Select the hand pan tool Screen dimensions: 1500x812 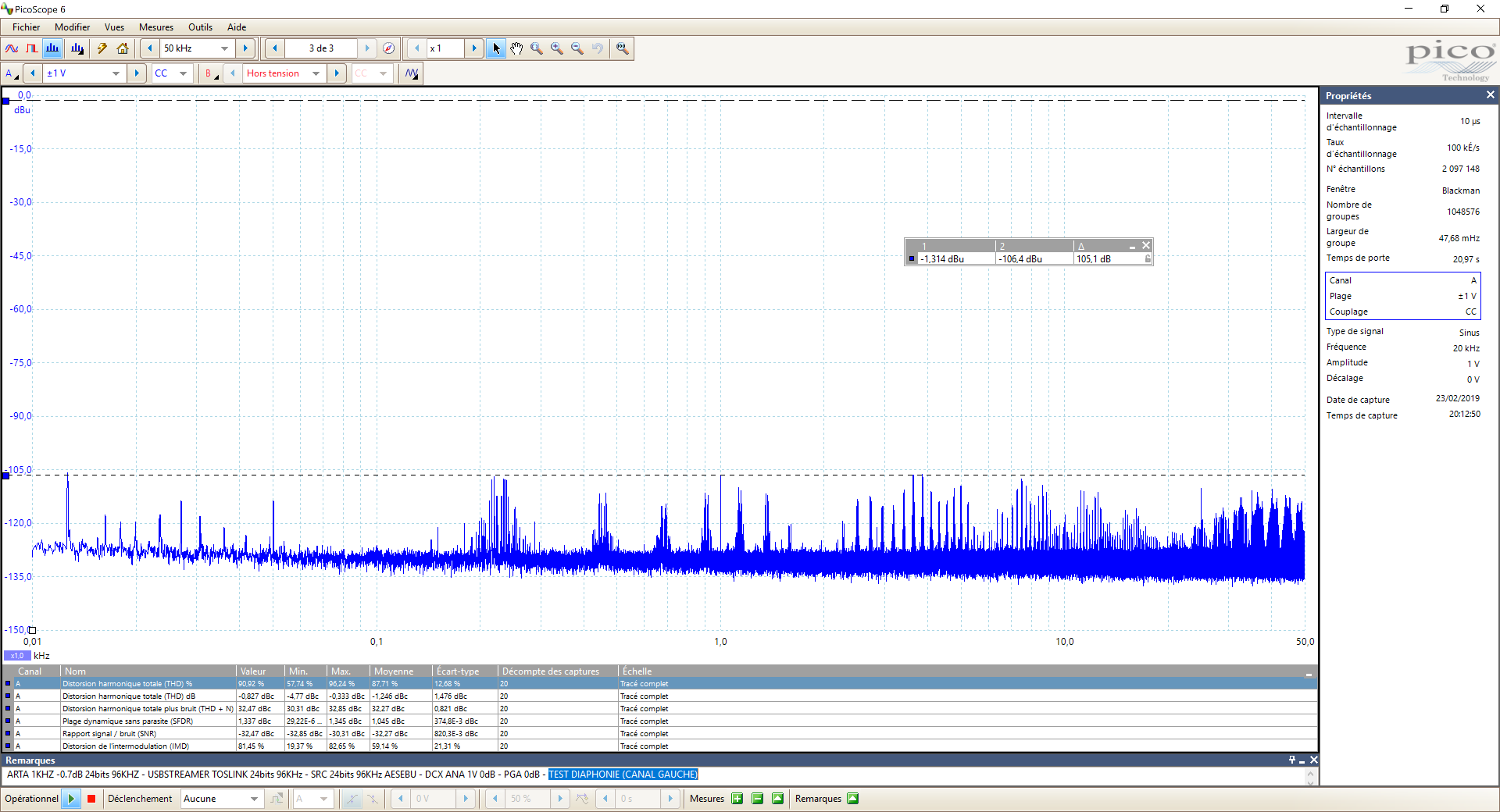point(516,48)
